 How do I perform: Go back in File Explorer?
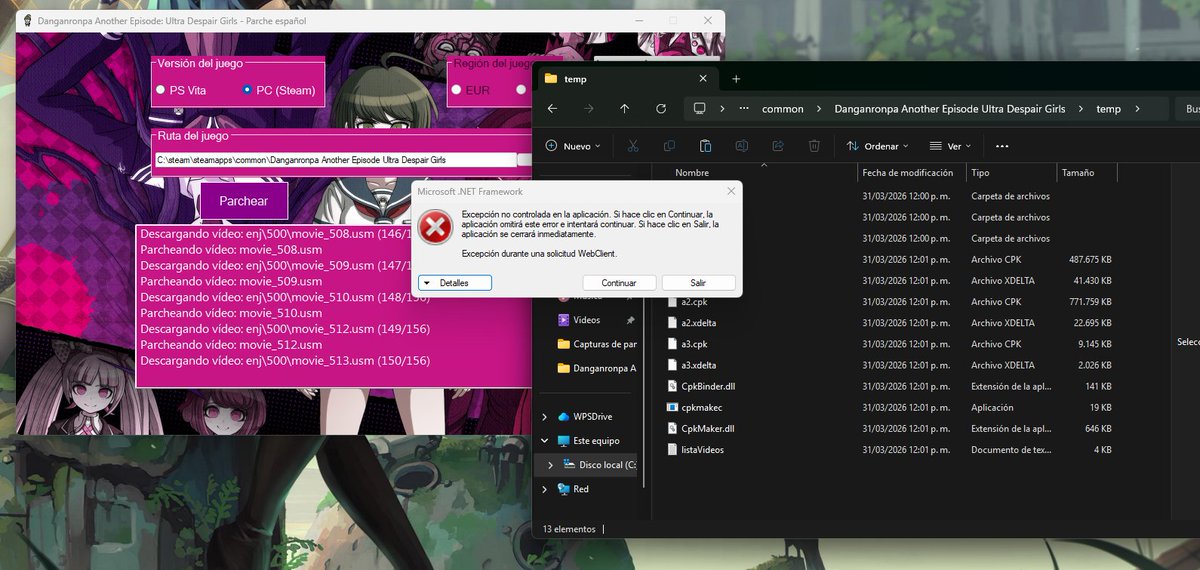coord(553,109)
